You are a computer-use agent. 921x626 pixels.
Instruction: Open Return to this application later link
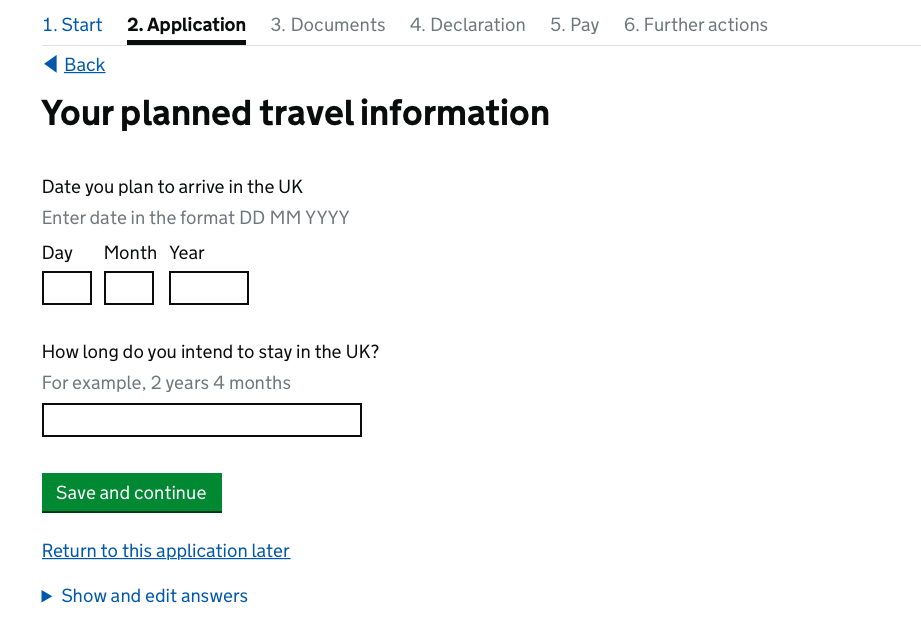[x=166, y=551]
